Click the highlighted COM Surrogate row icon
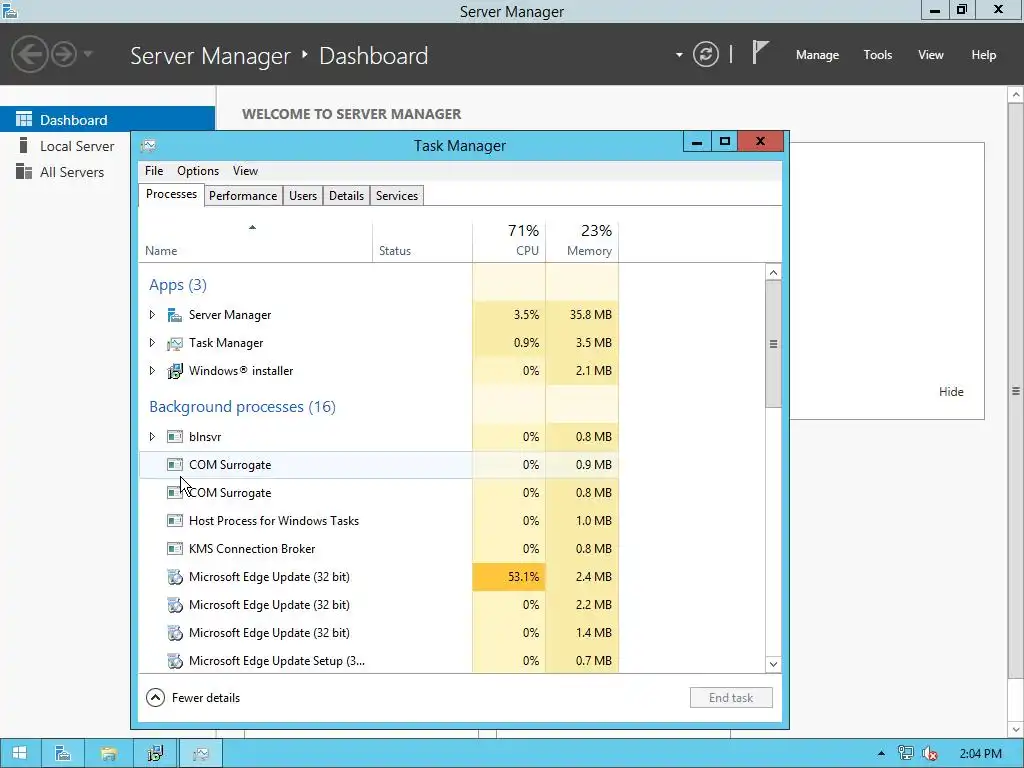 point(174,465)
